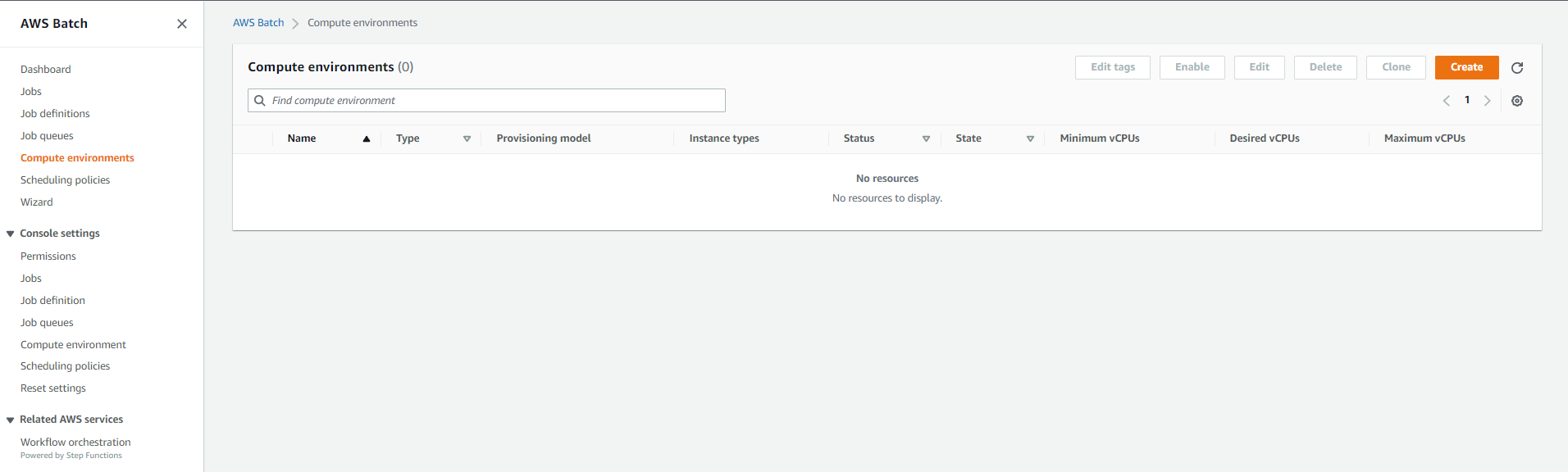Collapse the Console settings section
This screenshot has width=1568, height=472.
tap(11, 234)
